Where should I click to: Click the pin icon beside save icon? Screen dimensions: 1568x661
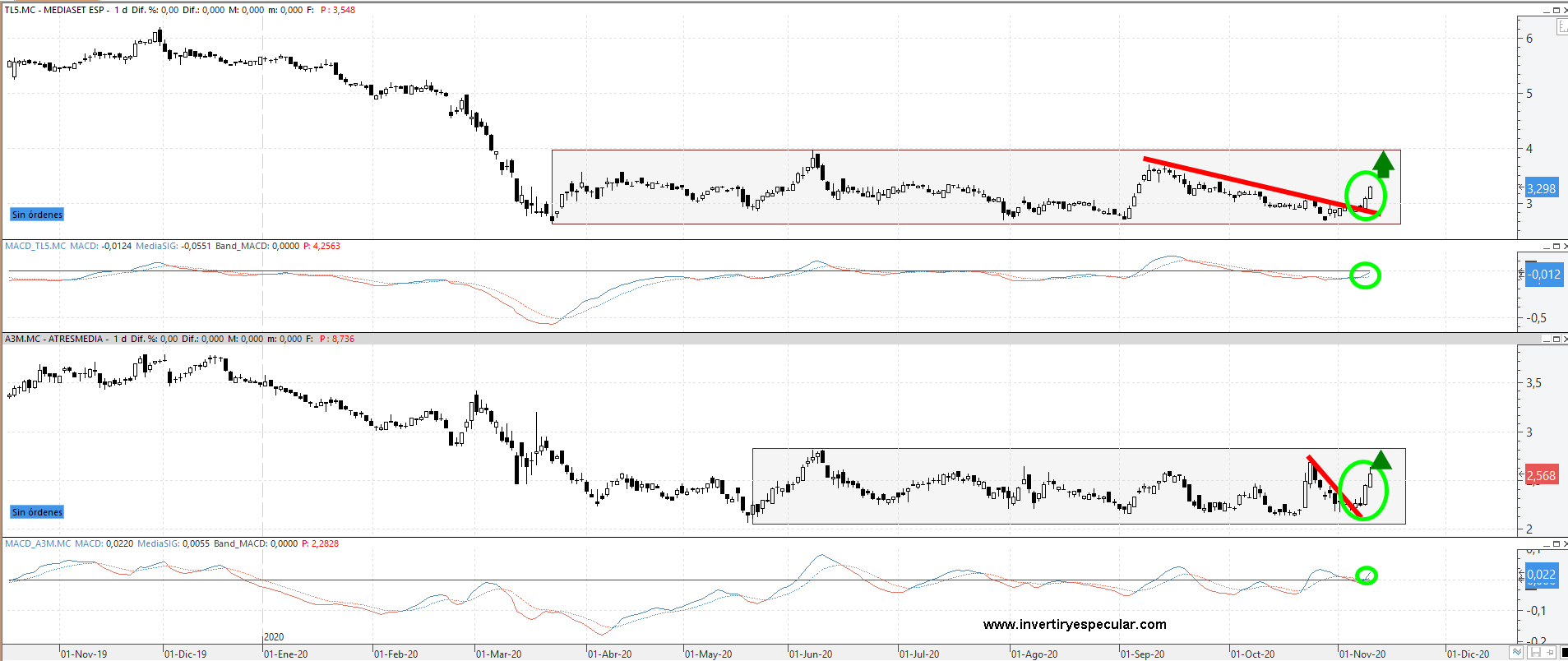[1550, 653]
